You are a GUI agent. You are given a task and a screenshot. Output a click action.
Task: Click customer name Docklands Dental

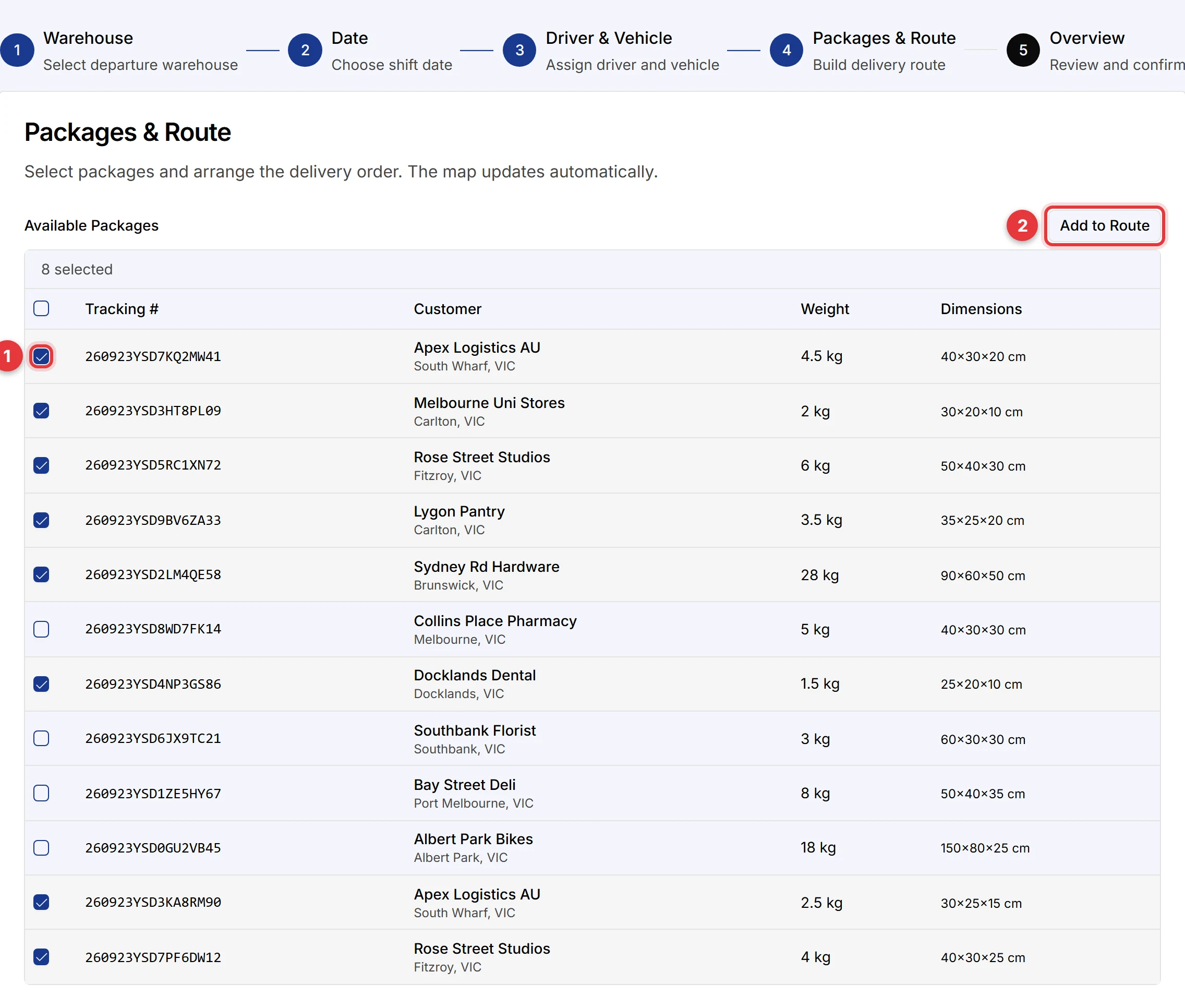(x=475, y=676)
